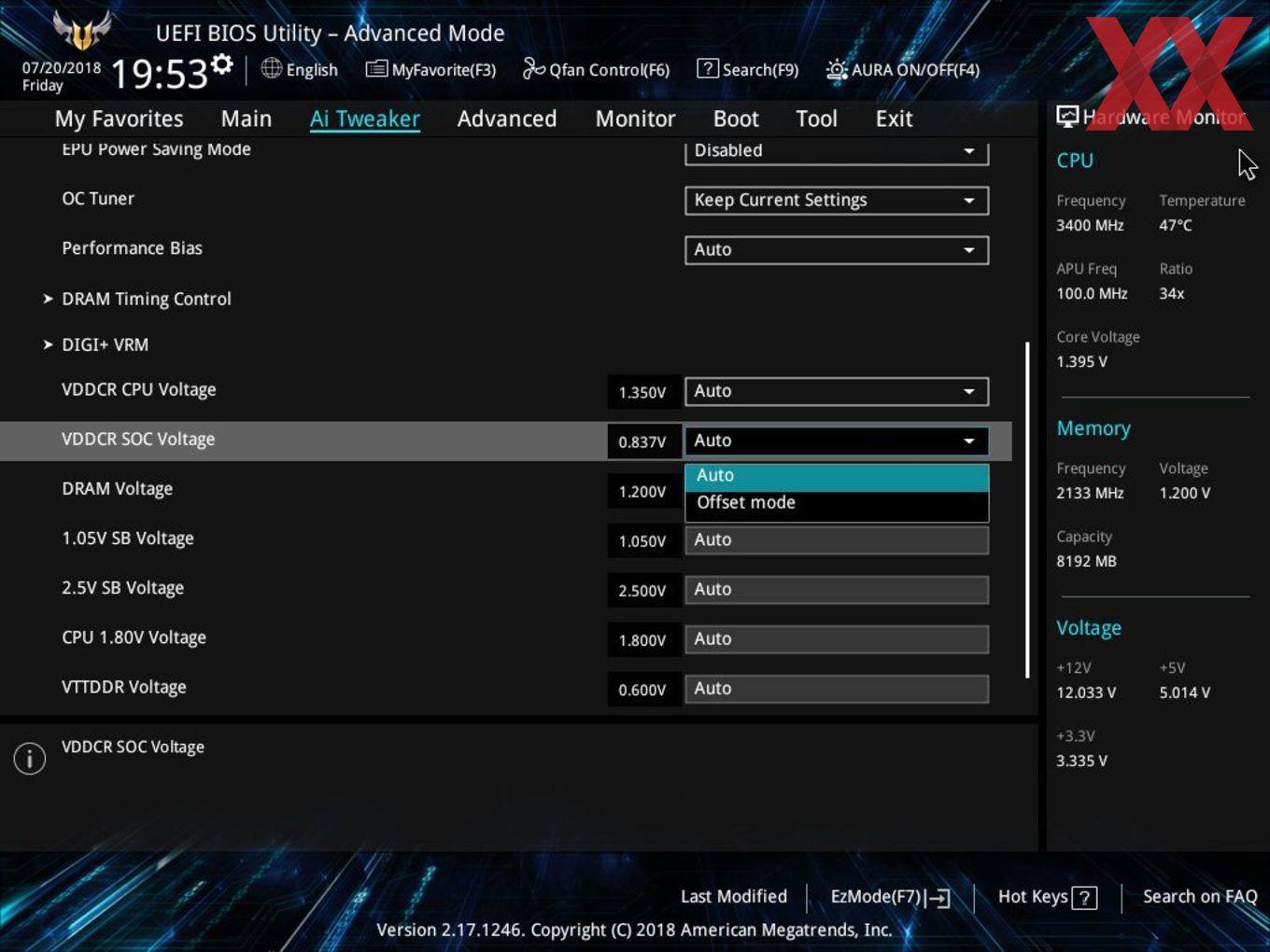The height and width of the screenshot is (952, 1270).
Task: Click the 3400 MHz CPU frequency reading
Action: 1090,225
